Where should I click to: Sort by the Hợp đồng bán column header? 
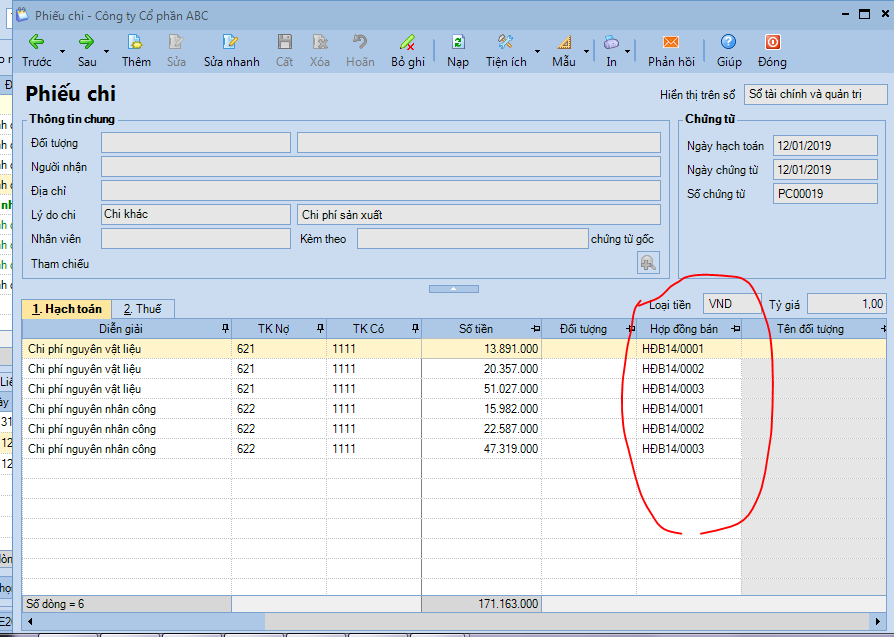click(x=684, y=329)
